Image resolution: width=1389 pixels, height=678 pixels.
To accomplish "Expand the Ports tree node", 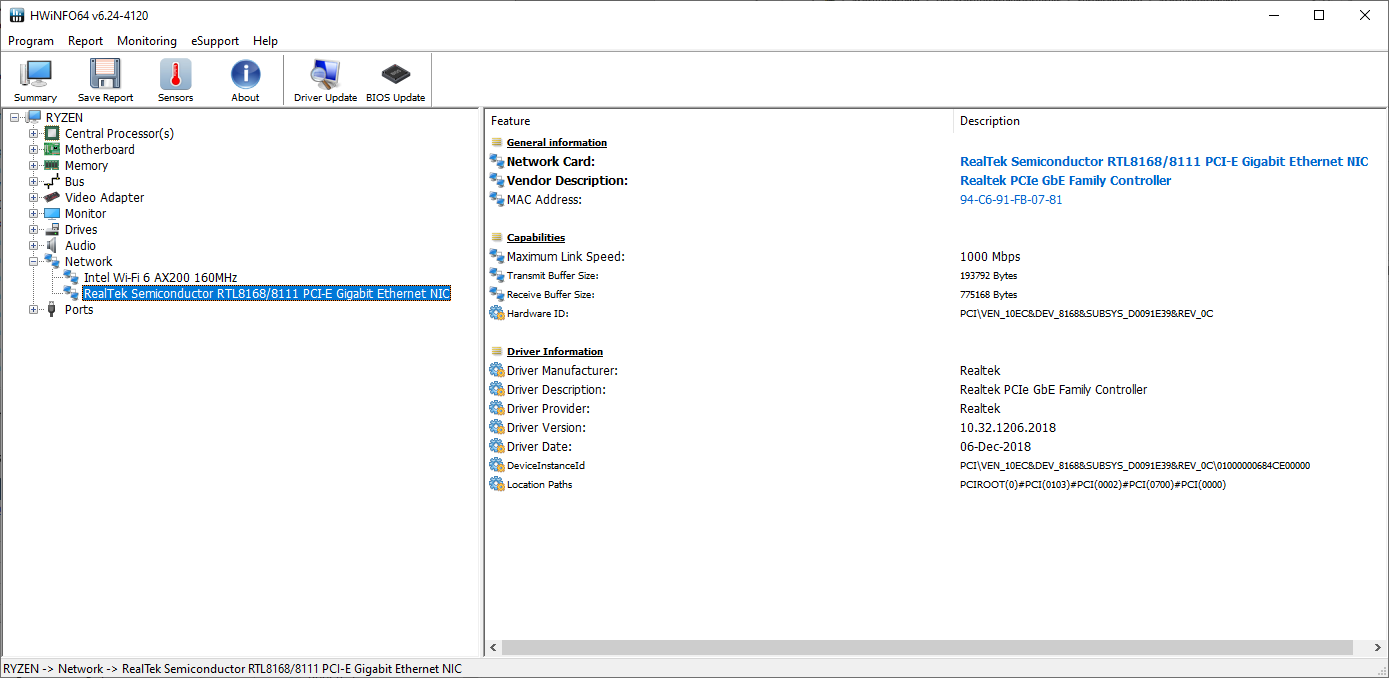I will (34, 310).
